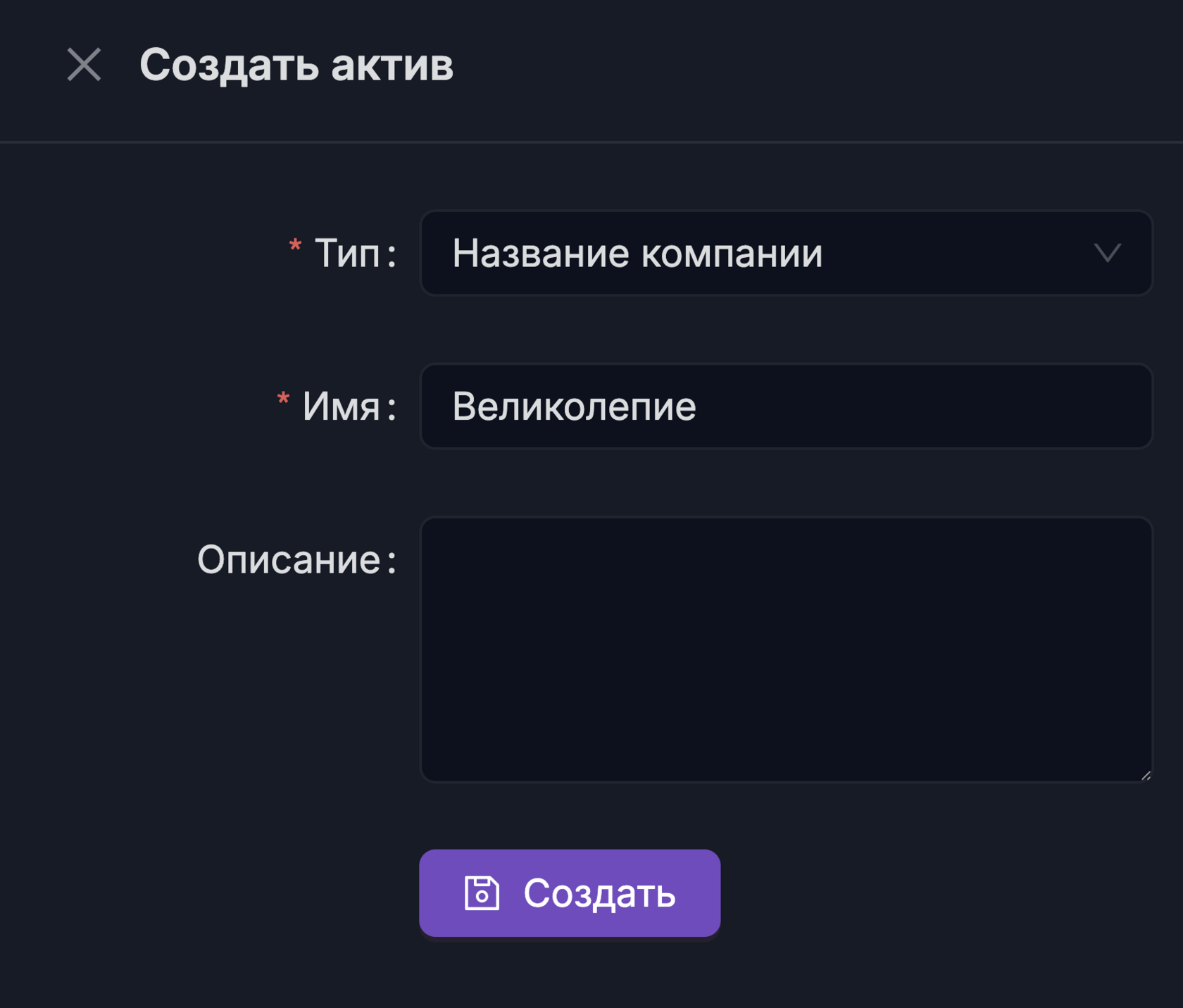Viewport: 1183px width, 1008px height.
Task: Click the red asterisk beside Имя
Action: click(283, 399)
